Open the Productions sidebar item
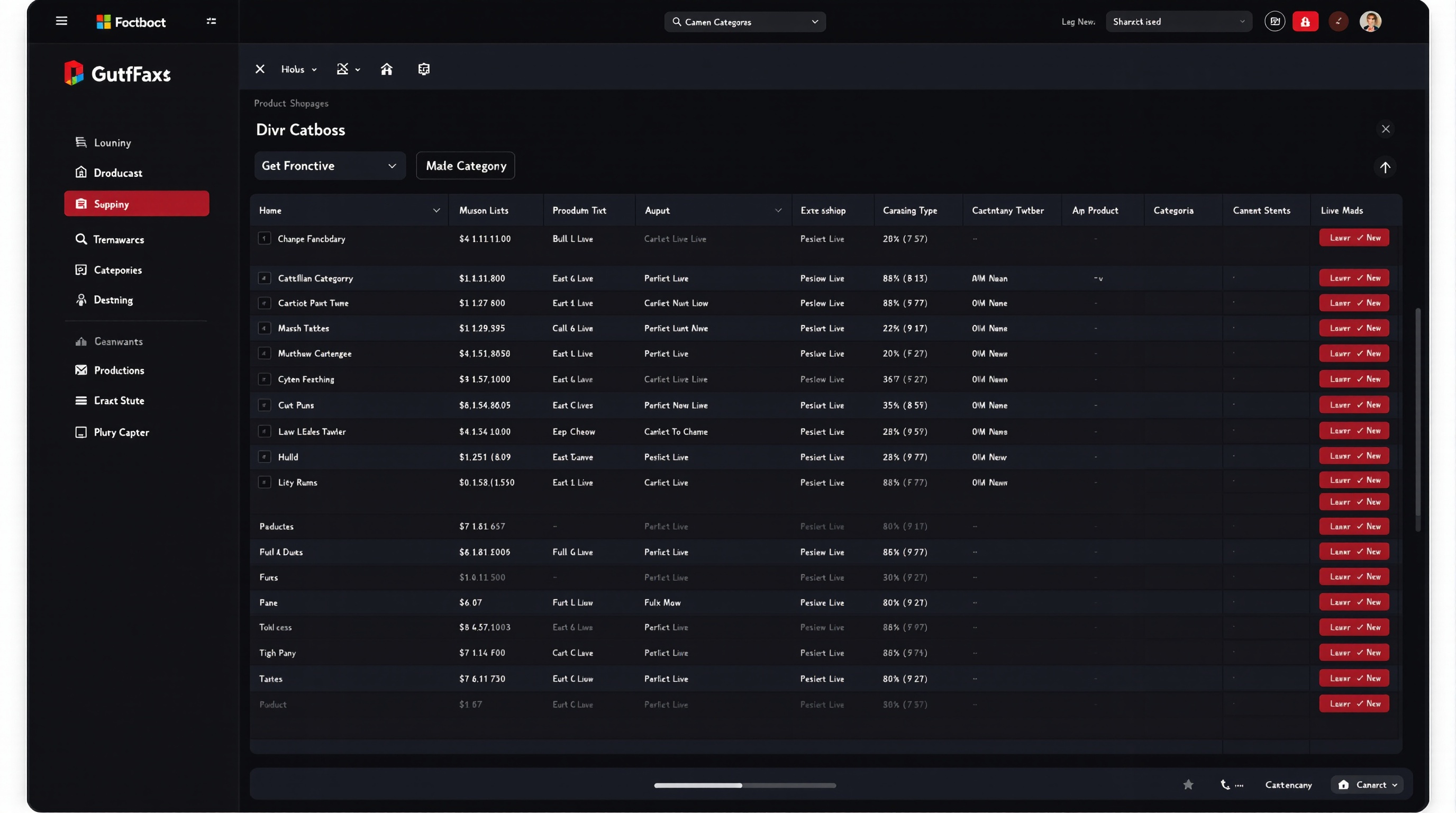 pyautogui.click(x=110, y=371)
